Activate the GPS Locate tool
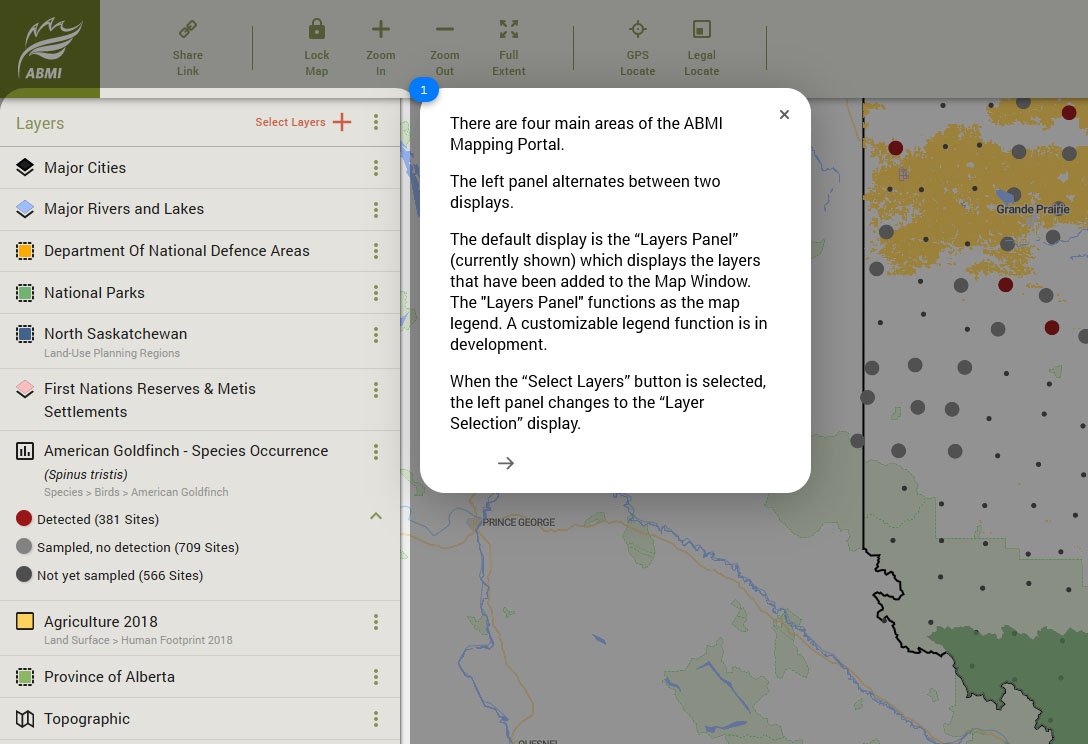Viewport: 1088px width, 744px height. tap(638, 48)
